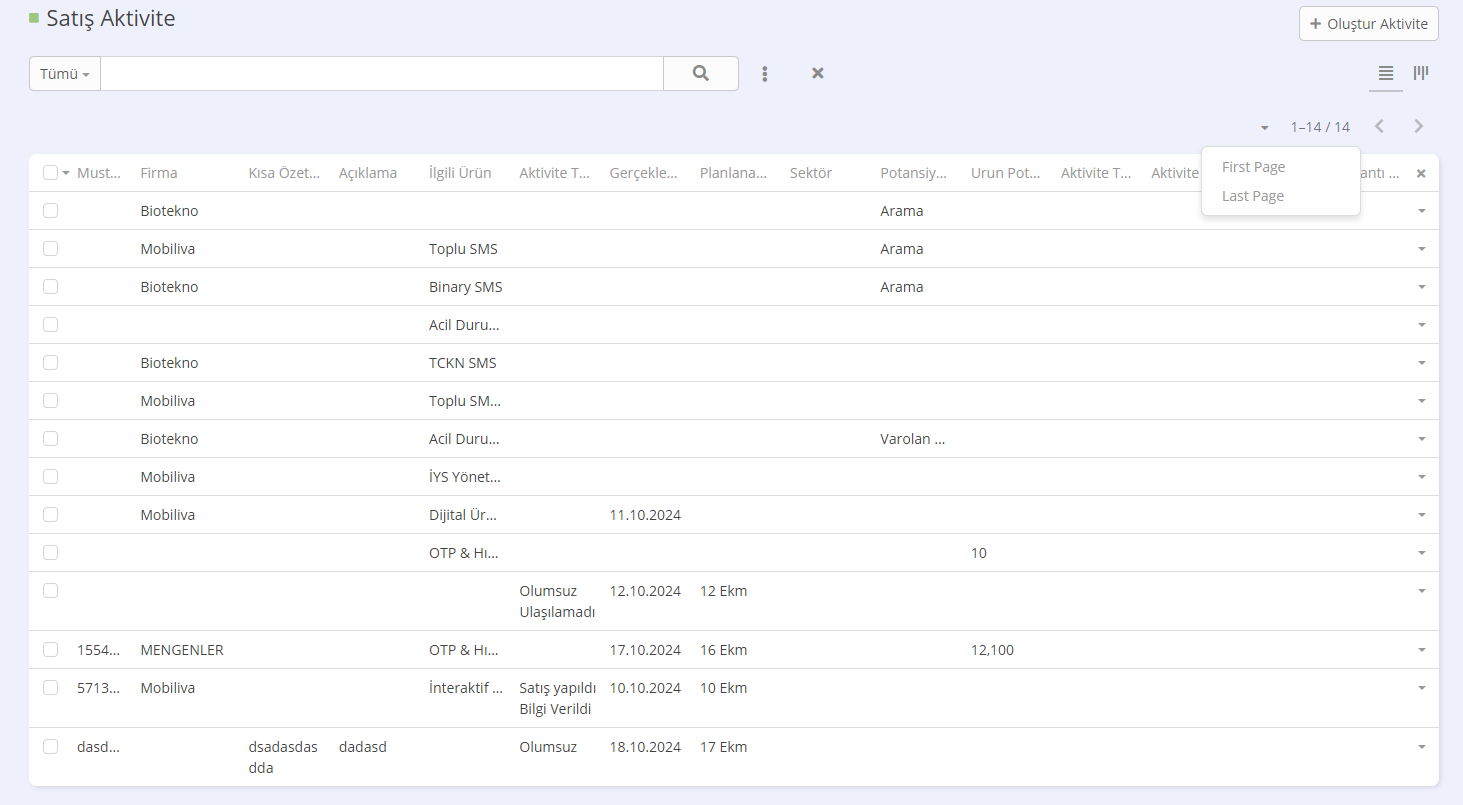Open the row actions caret for Dijital Ür... row
Viewport: 1463px width, 805px height.
click(1421, 515)
